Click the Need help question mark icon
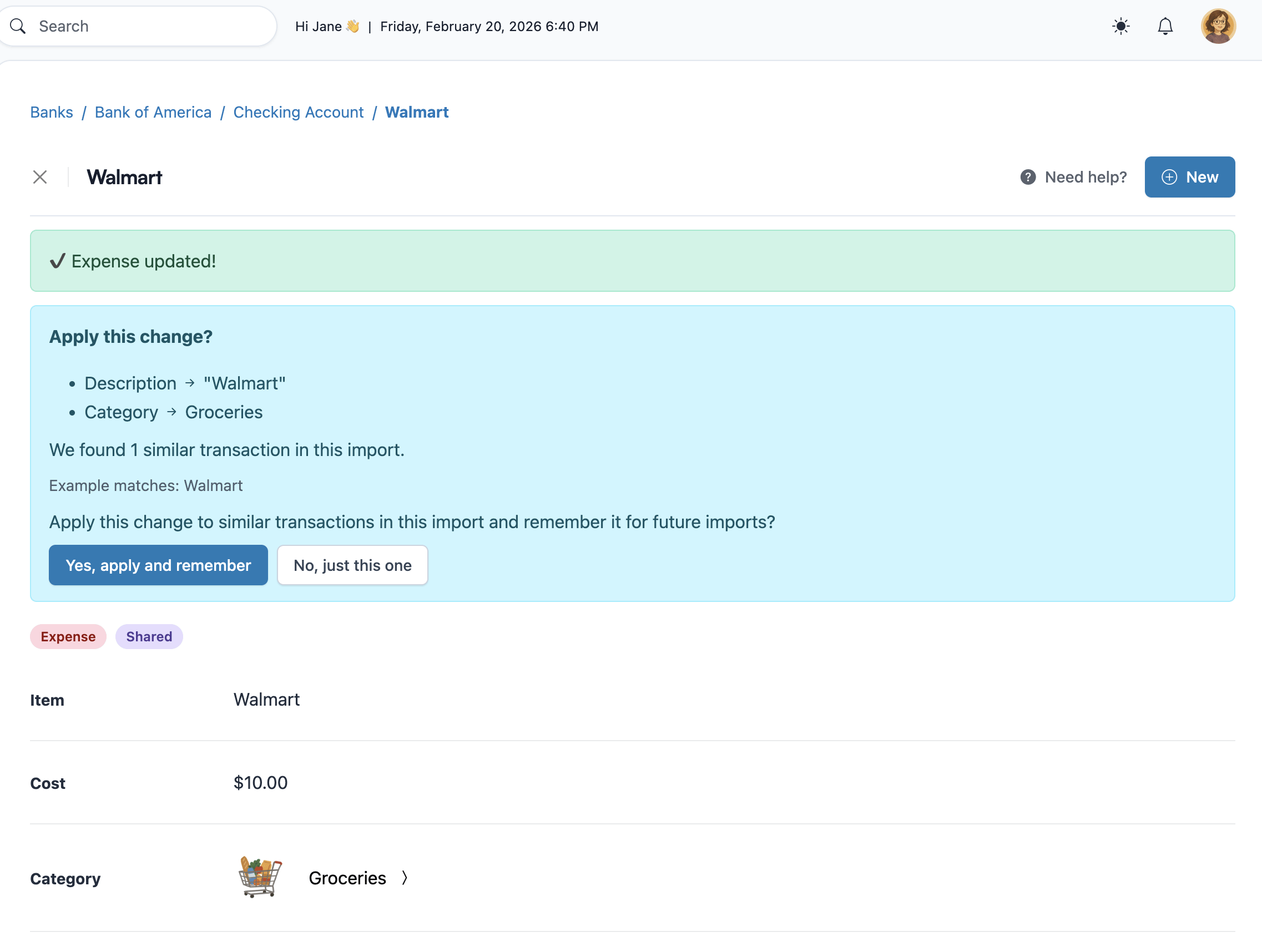 click(x=1027, y=178)
